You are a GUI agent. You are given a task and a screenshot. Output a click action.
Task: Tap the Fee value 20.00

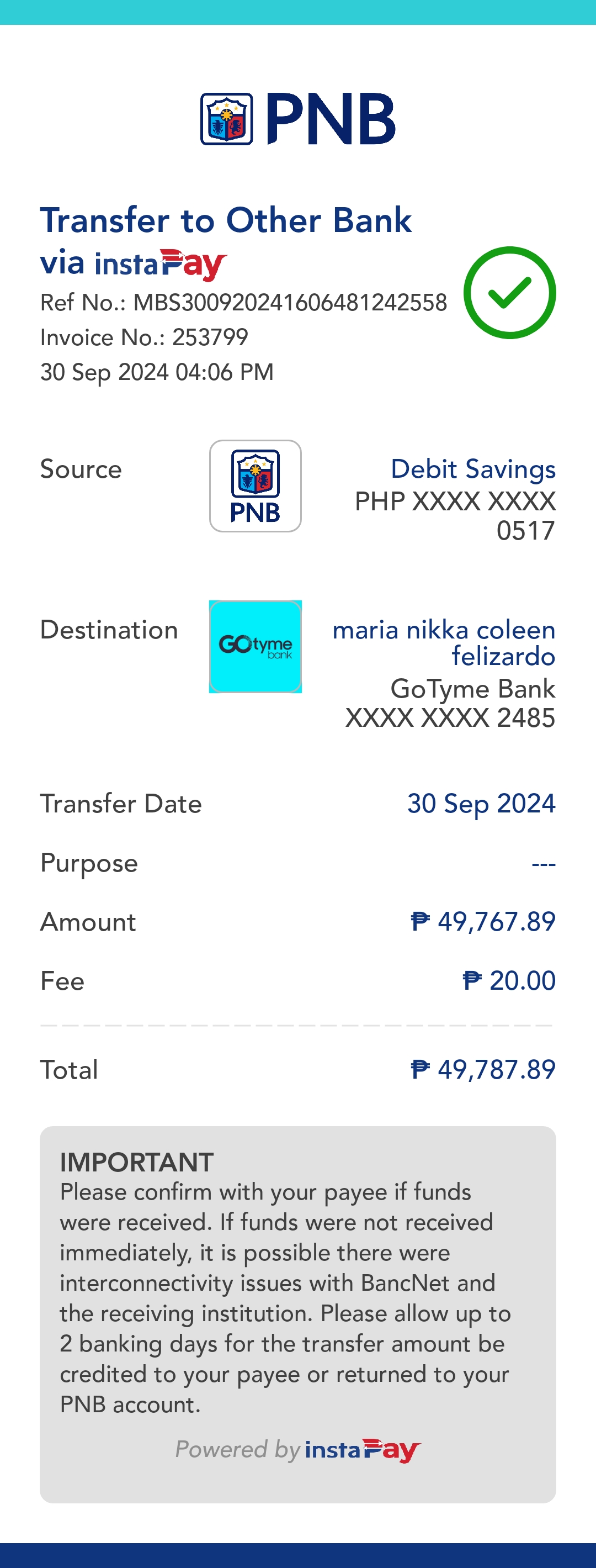pos(522,980)
